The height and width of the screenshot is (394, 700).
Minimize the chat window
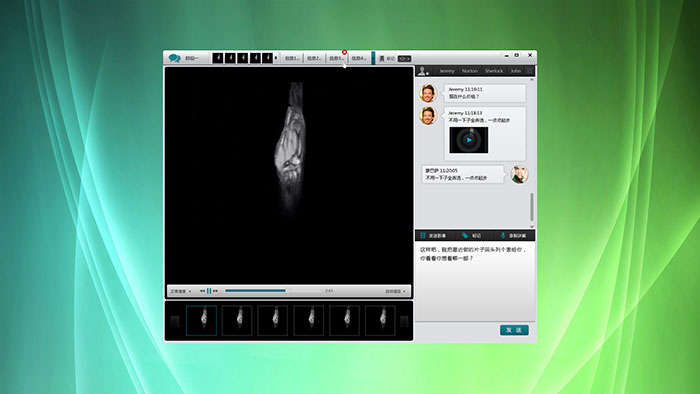pyautogui.click(x=507, y=56)
